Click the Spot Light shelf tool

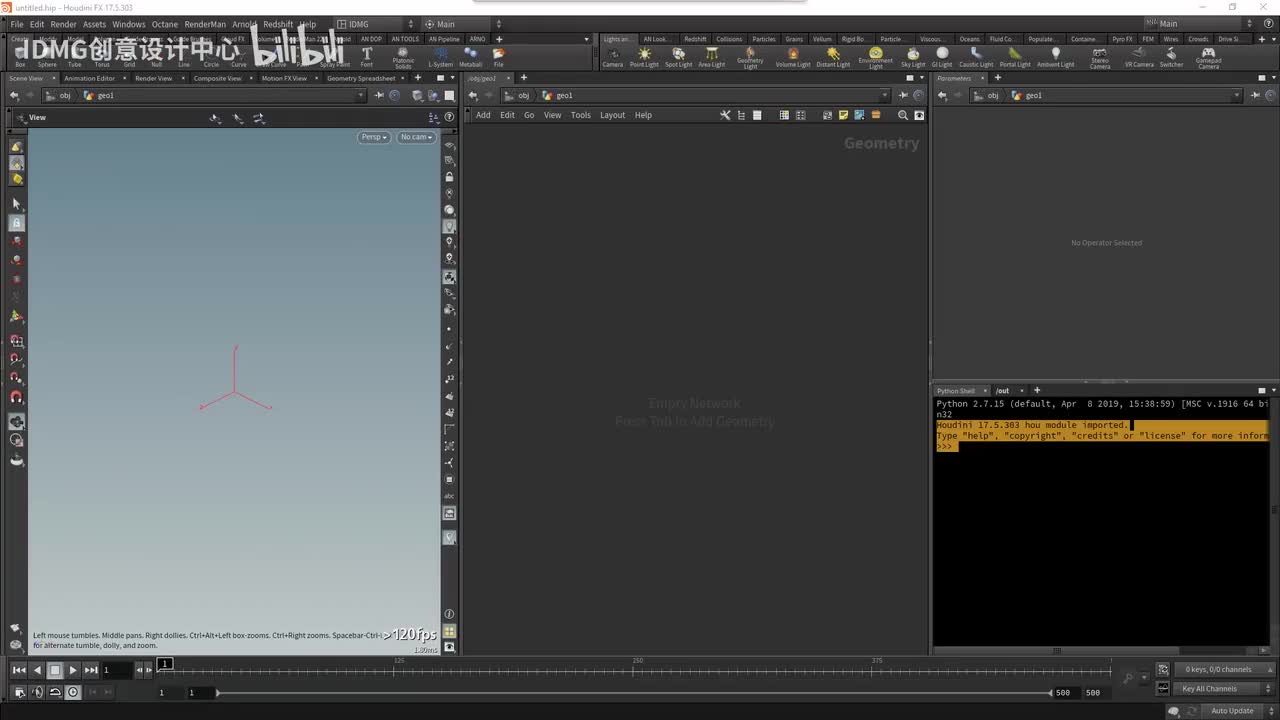click(678, 57)
